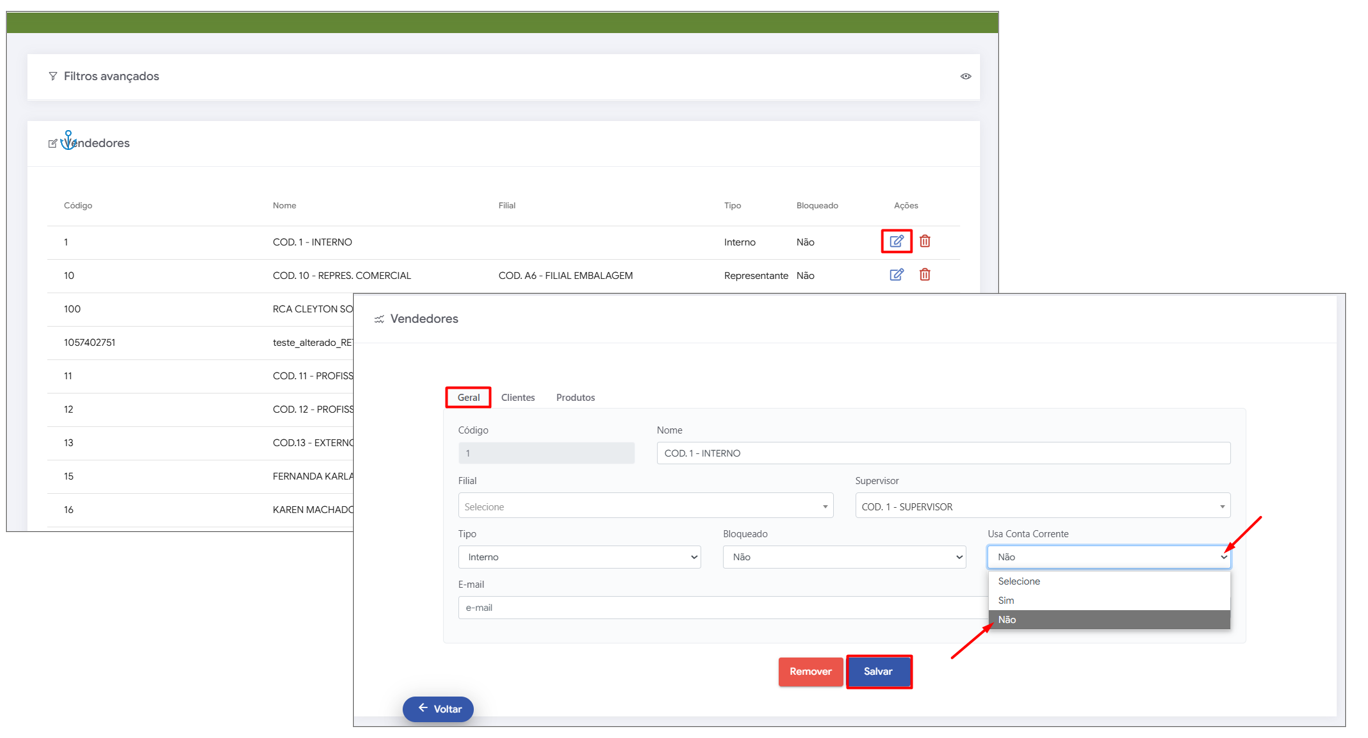Click the settings icon beside Vendedores form title

click(x=379, y=319)
